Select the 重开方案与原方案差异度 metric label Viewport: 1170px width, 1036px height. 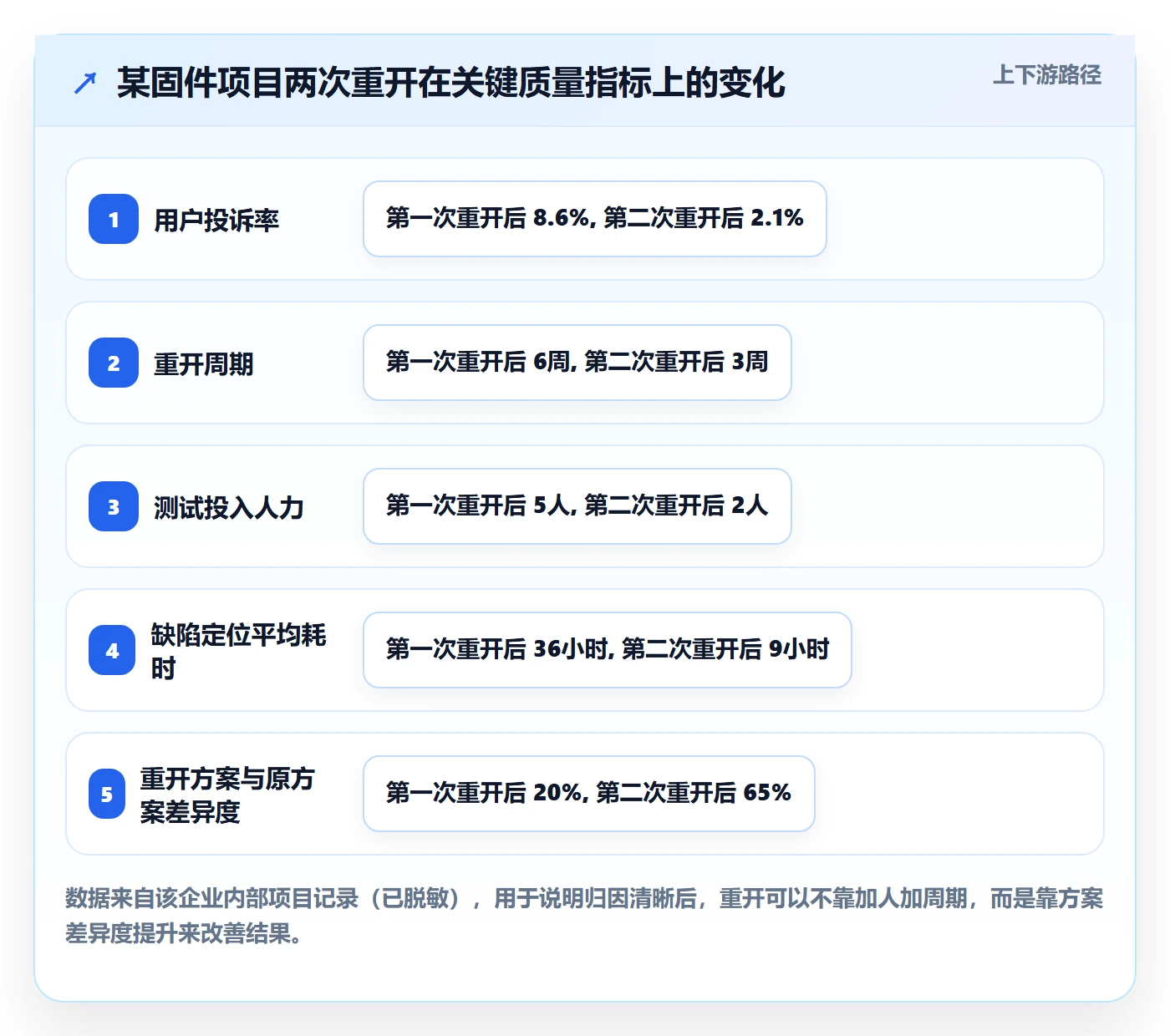click(x=227, y=795)
